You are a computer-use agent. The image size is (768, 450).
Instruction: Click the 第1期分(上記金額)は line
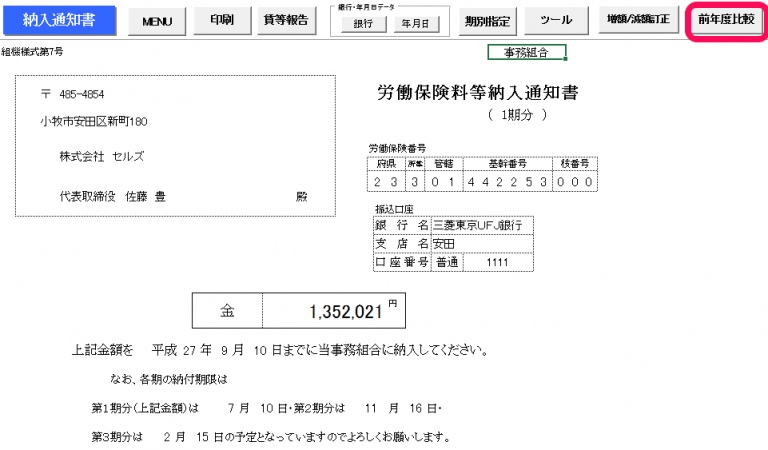[266, 408]
